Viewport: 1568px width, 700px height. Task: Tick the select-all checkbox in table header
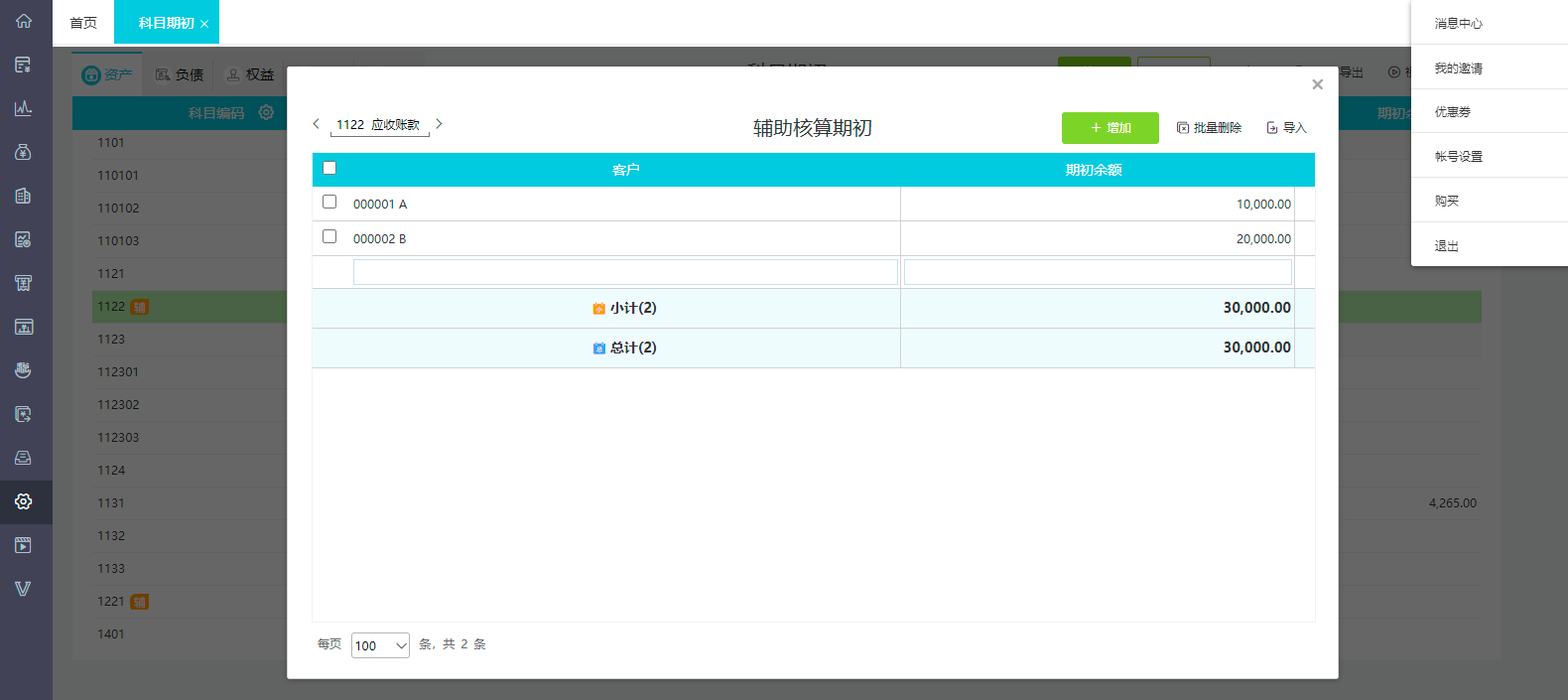[329, 168]
